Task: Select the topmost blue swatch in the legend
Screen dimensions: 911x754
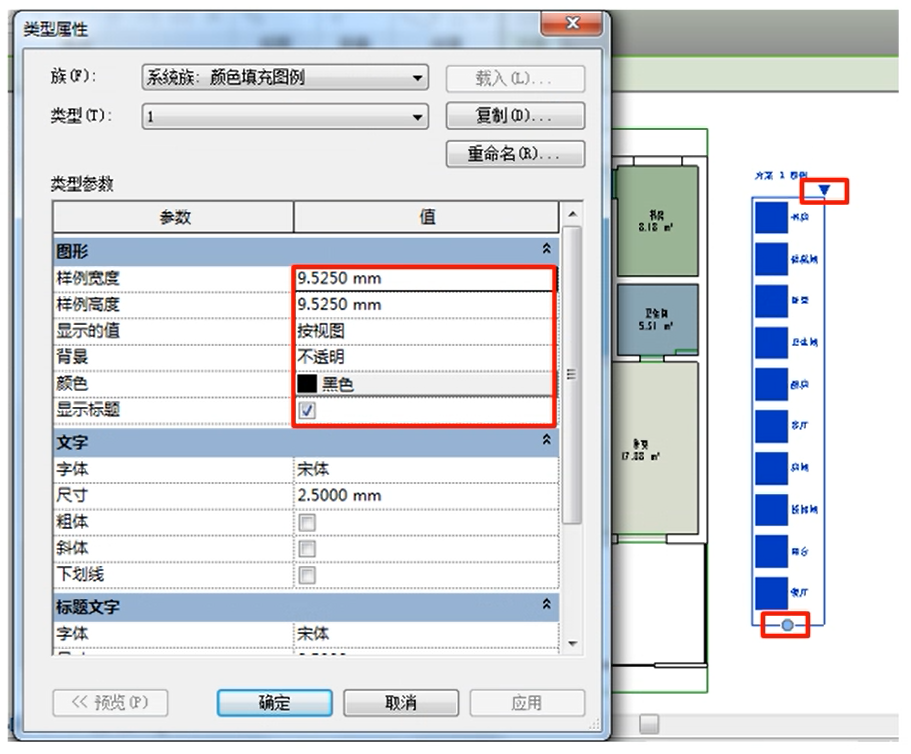Action: click(x=771, y=217)
